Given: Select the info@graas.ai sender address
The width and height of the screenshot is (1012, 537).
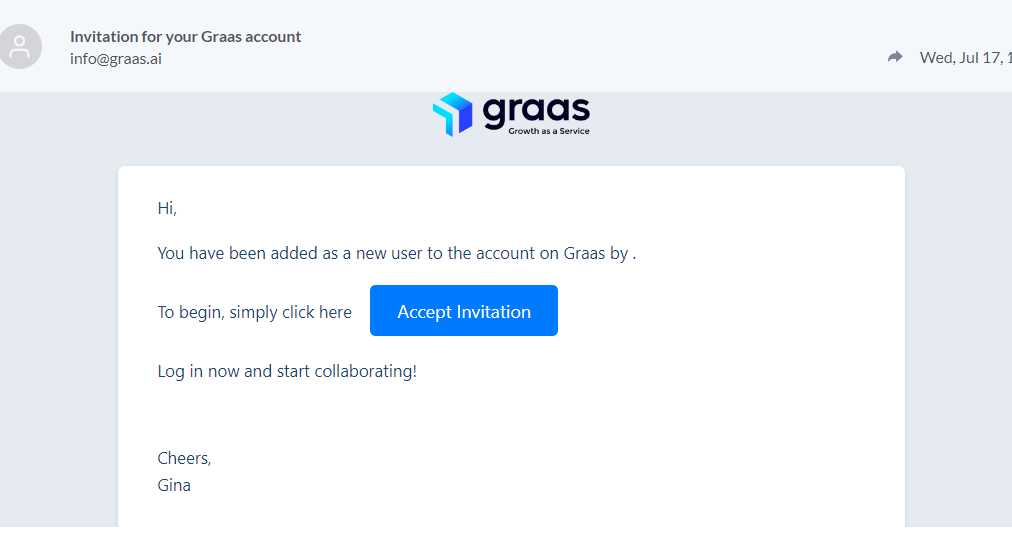Looking at the screenshot, I should pyautogui.click(x=116, y=59).
